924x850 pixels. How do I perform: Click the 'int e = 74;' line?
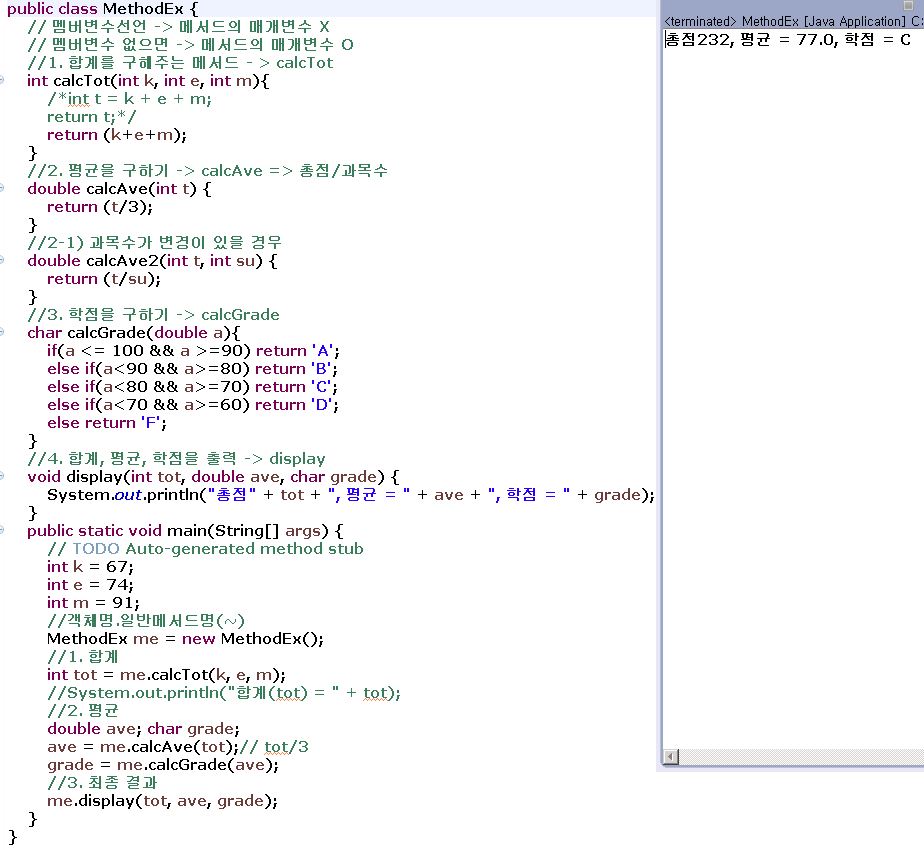[x=90, y=585]
